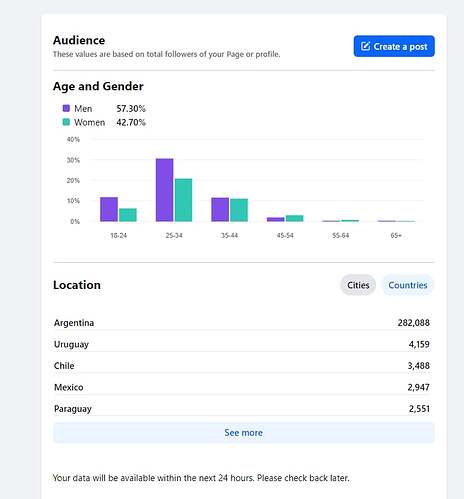Click the teal Women legend swatch
Screen dimensions: 464x499
click(66, 122)
